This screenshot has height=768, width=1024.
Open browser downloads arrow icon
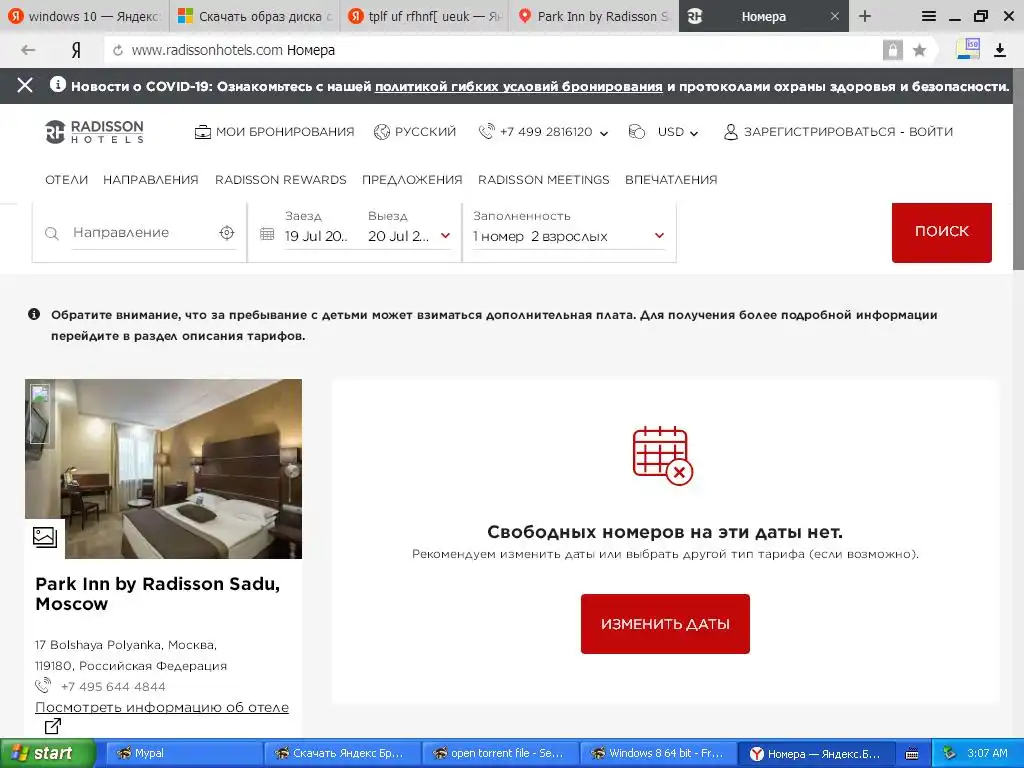point(1000,50)
